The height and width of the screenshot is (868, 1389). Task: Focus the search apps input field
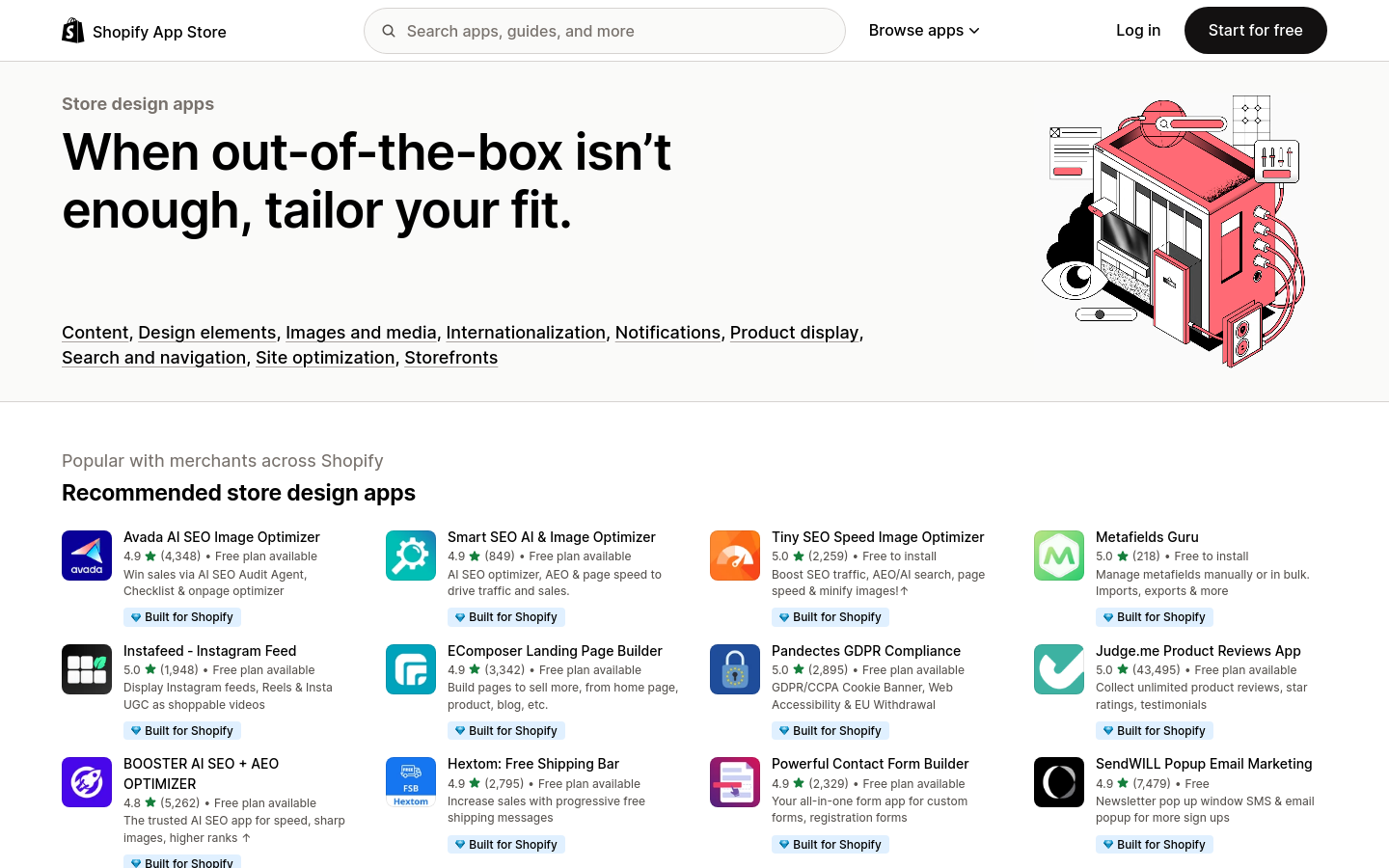(x=605, y=31)
